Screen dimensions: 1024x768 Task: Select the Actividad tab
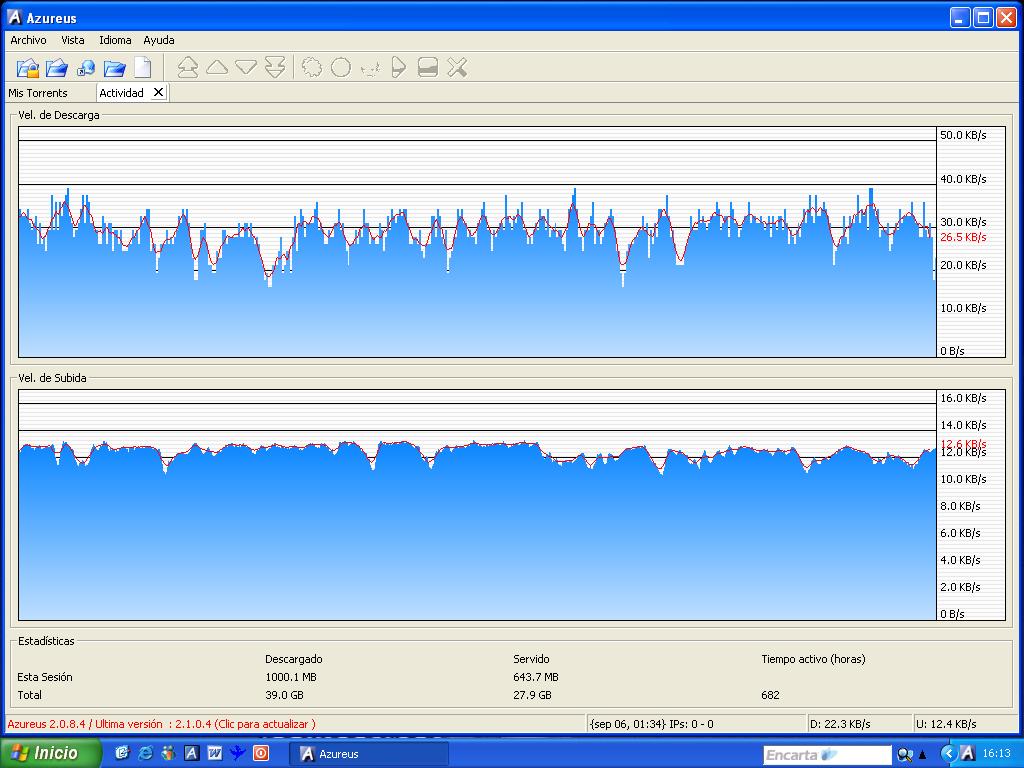(122, 93)
